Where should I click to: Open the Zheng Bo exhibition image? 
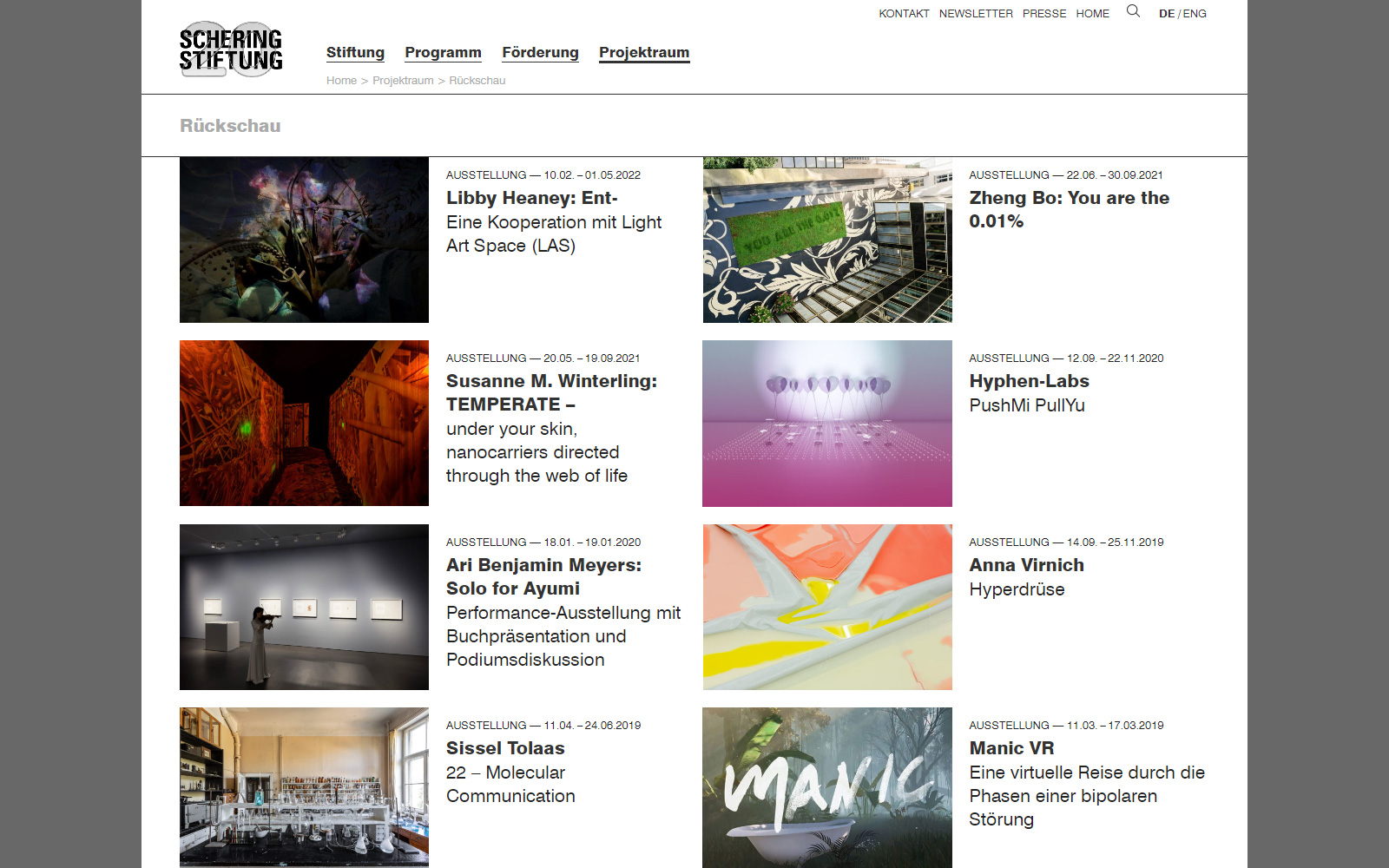(827, 240)
